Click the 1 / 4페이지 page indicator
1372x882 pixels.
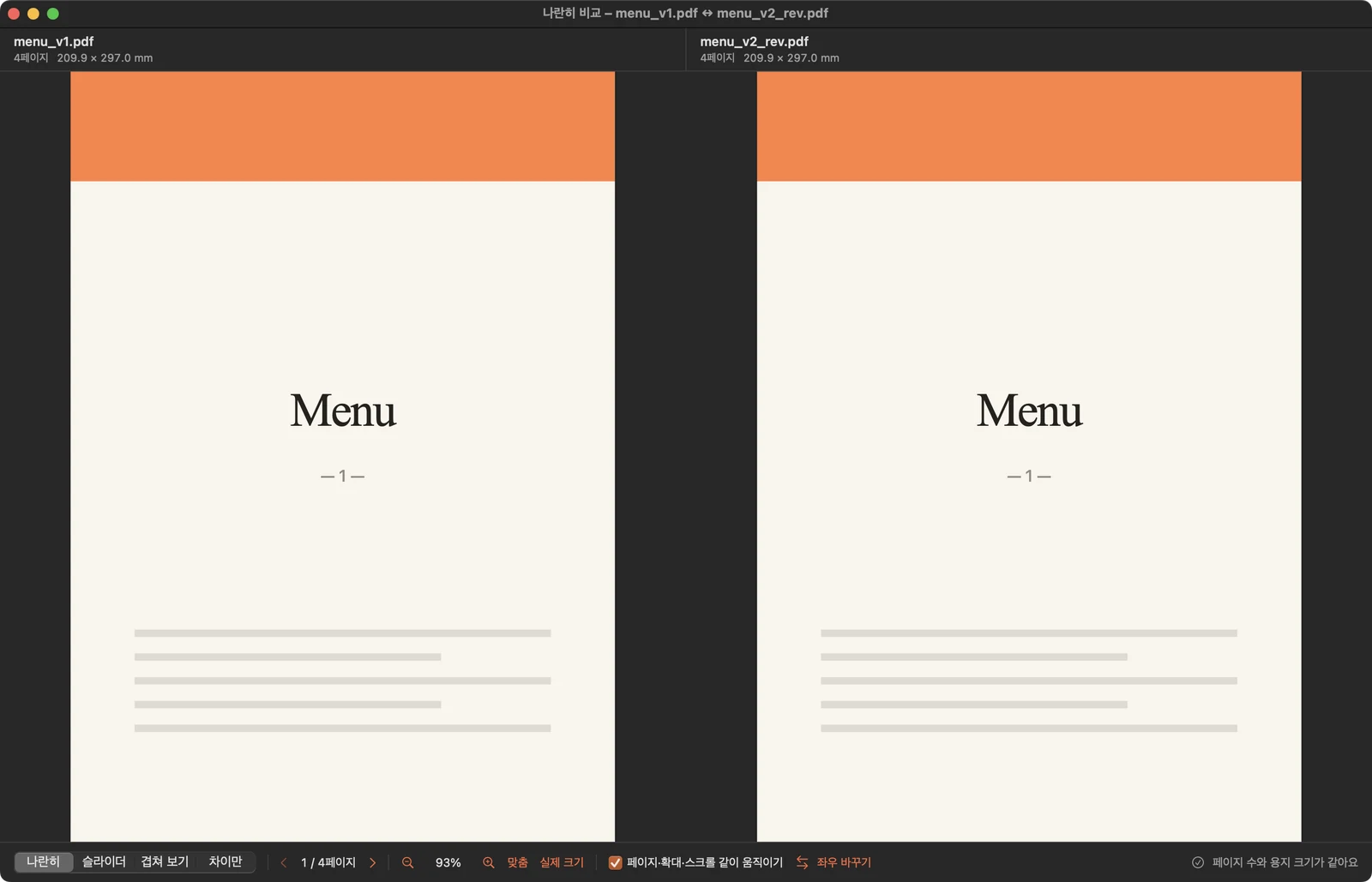pyautogui.click(x=328, y=862)
